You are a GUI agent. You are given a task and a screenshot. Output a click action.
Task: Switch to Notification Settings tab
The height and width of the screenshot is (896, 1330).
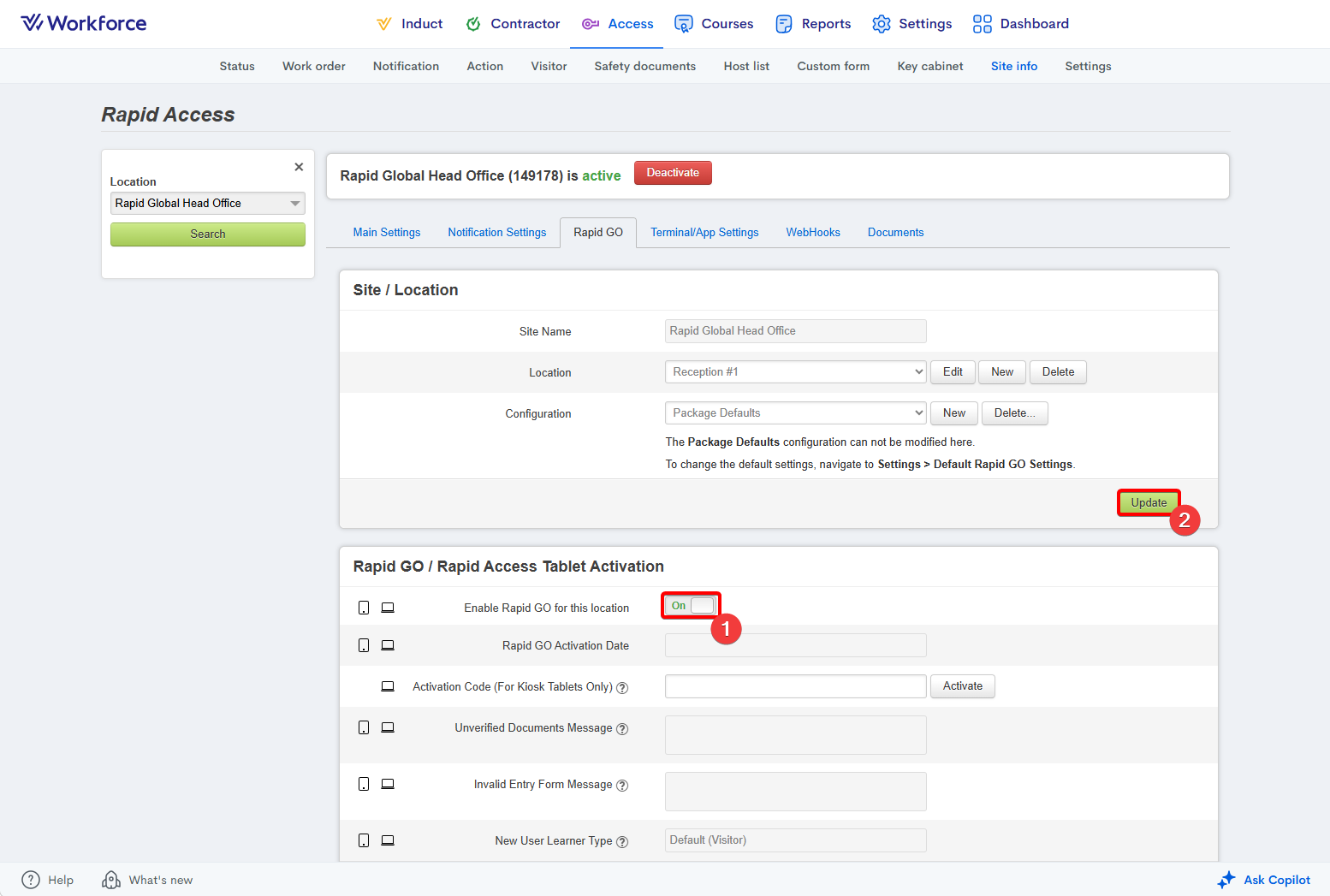coord(497,232)
